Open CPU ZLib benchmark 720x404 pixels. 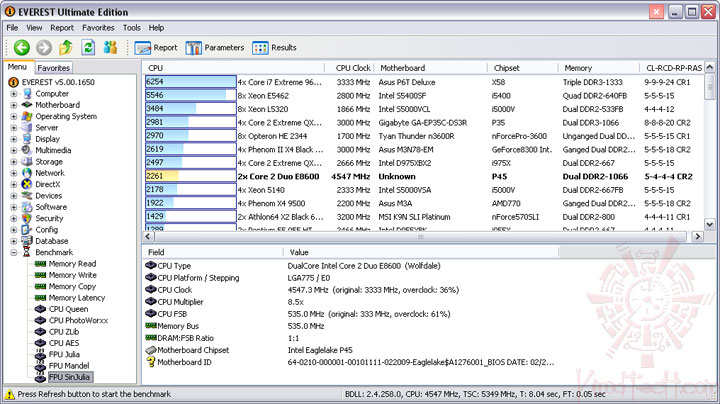[64, 332]
